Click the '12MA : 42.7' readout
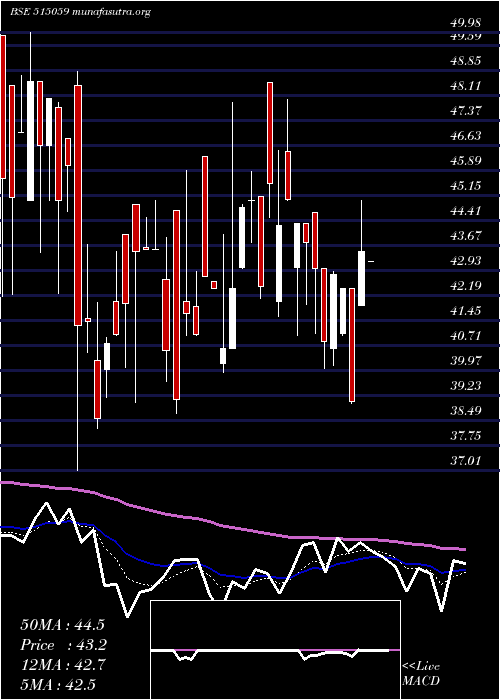This screenshot has height=700, width=500. pos(62,665)
